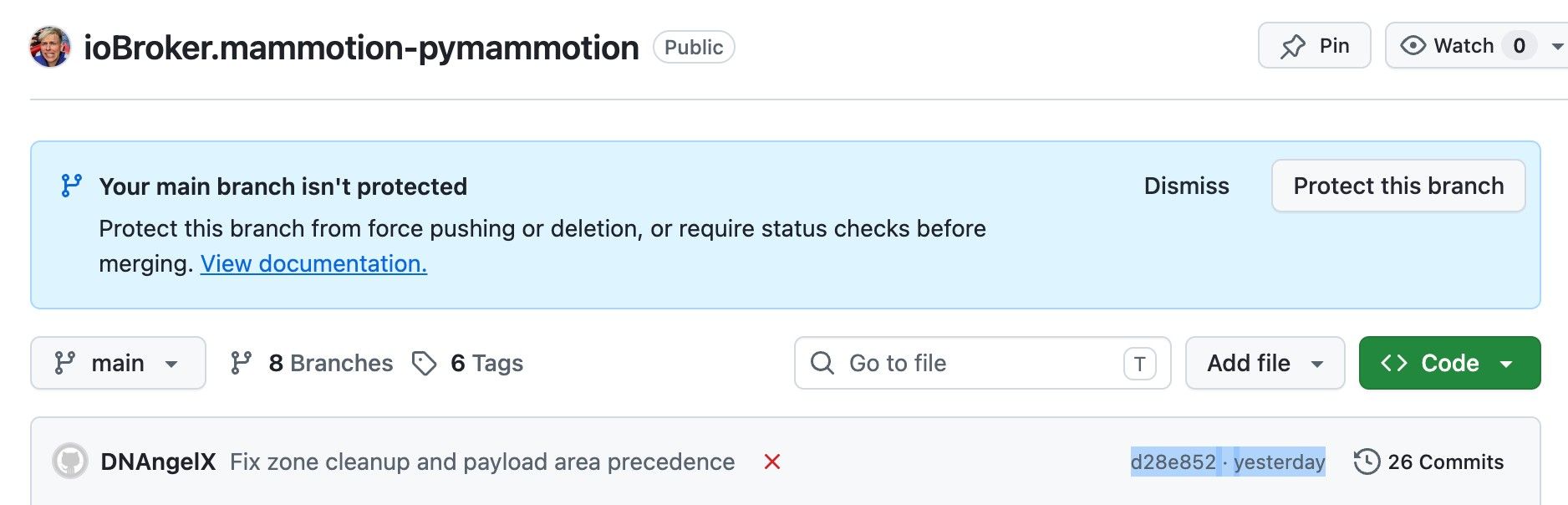Click the eye icon in Watch button
This screenshot has width=1568, height=505.
click(x=1413, y=45)
